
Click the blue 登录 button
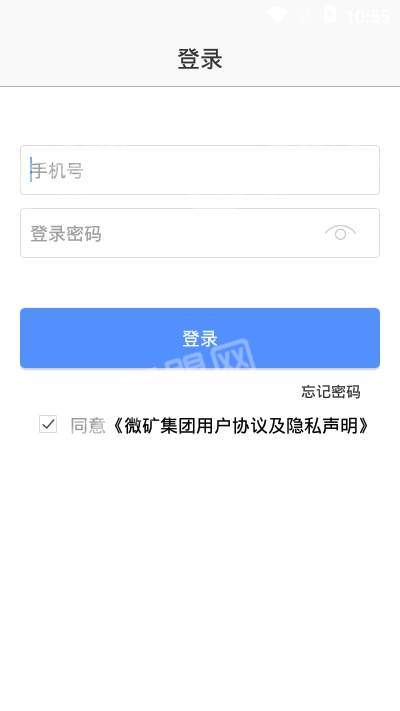200,338
